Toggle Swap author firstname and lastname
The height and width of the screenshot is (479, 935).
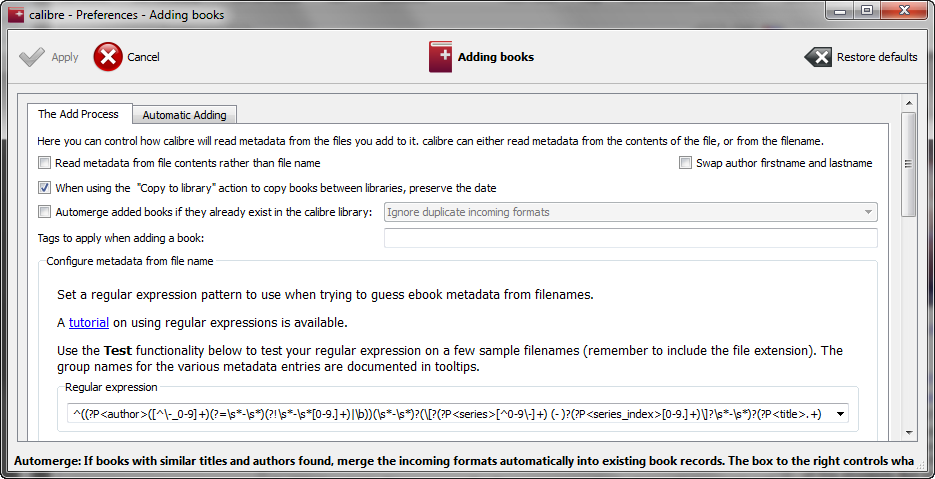(x=685, y=163)
